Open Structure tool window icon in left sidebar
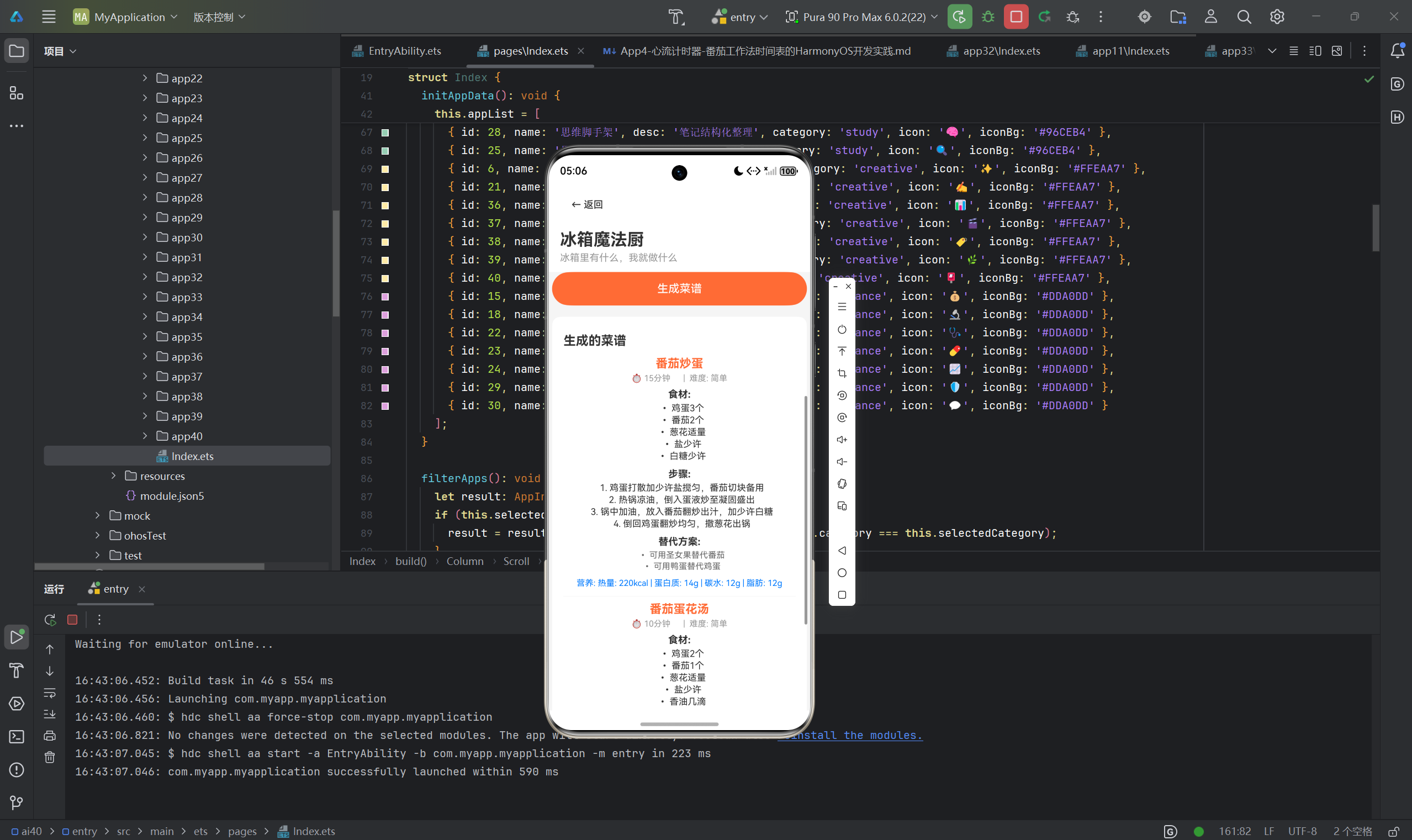This screenshot has height=840, width=1412. 17,93
